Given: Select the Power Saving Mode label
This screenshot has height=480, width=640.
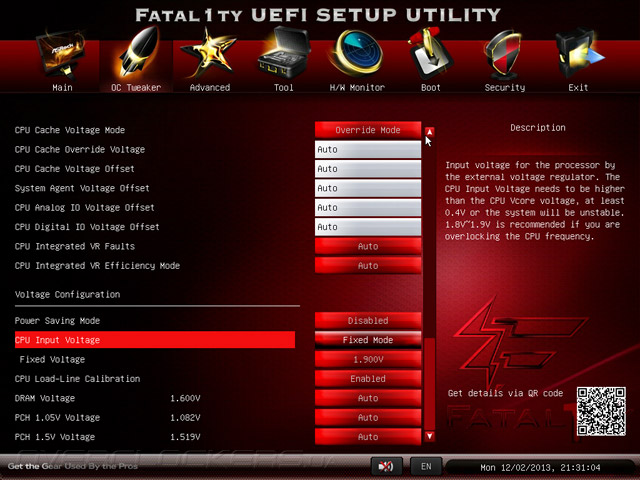Looking at the screenshot, I should coord(57,320).
